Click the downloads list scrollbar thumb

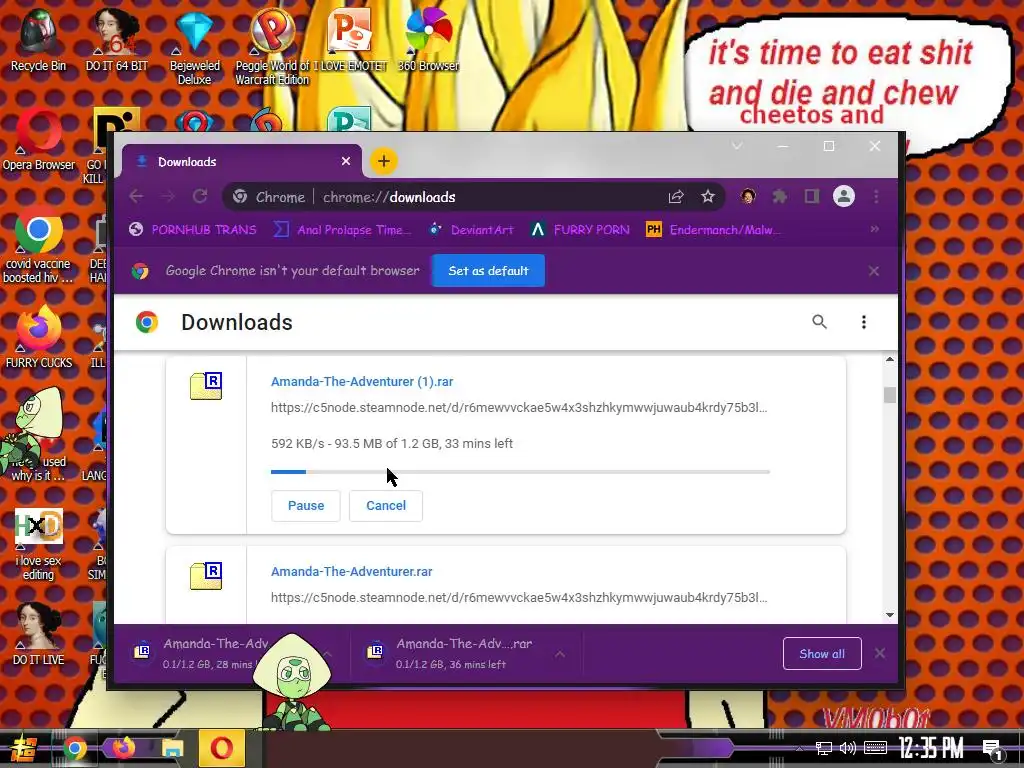pos(889,395)
